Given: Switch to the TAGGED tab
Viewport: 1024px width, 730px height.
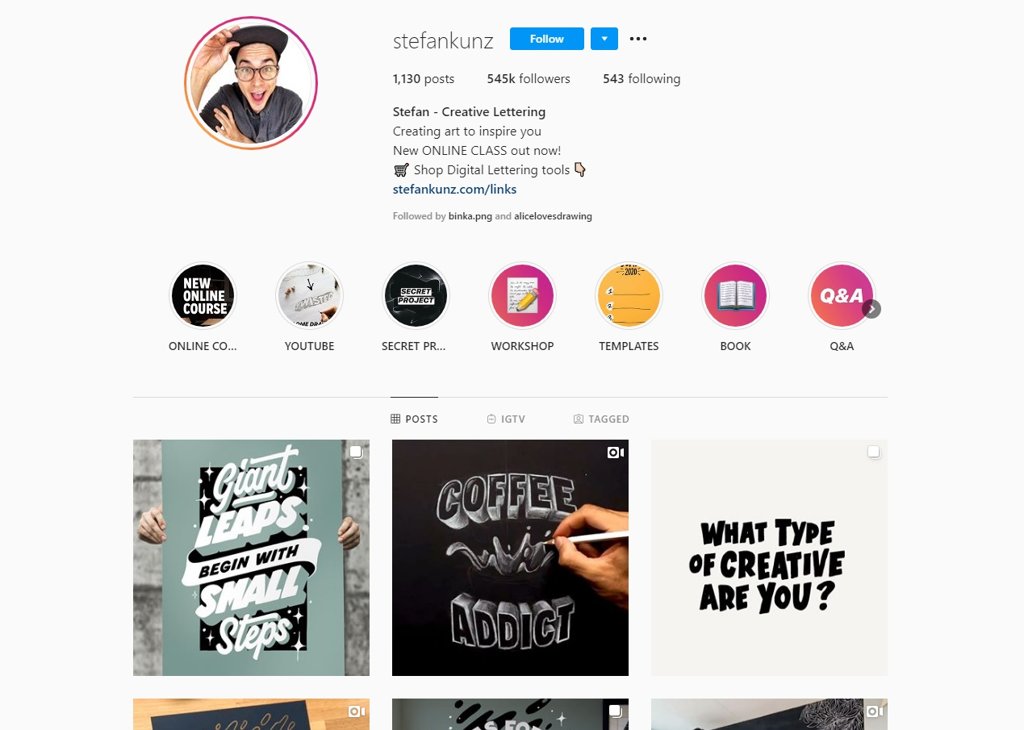Looking at the screenshot, I should [601, 419].
